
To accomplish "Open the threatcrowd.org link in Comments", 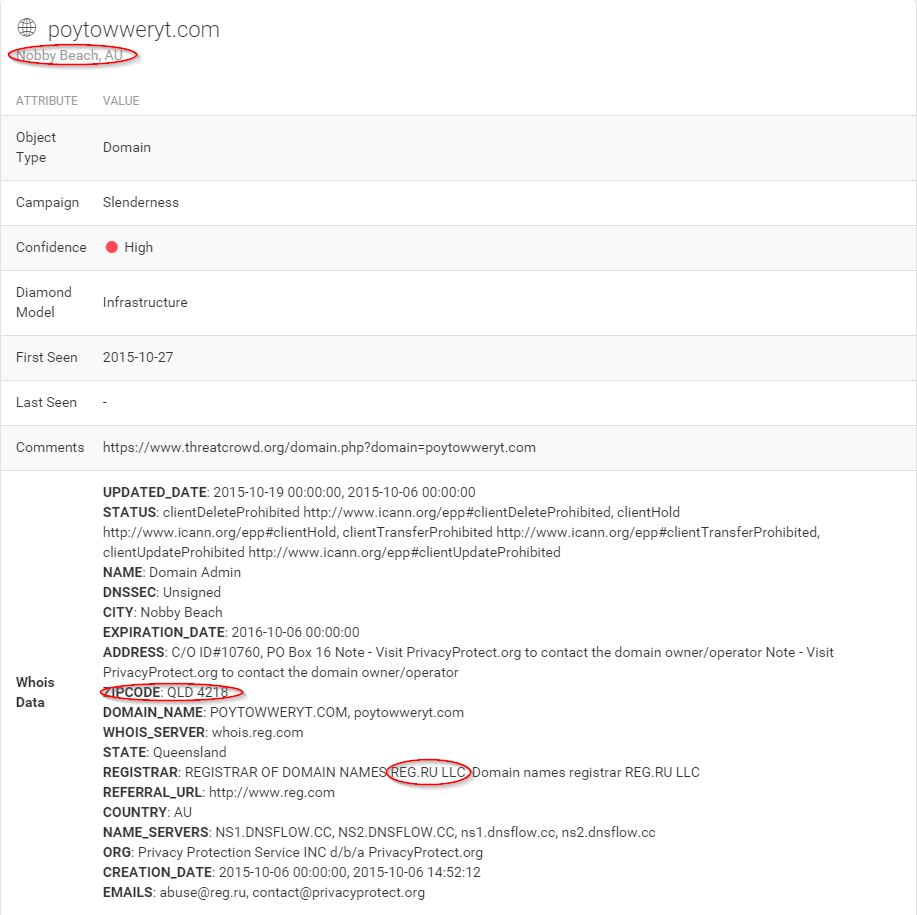I will coord(319,447).
